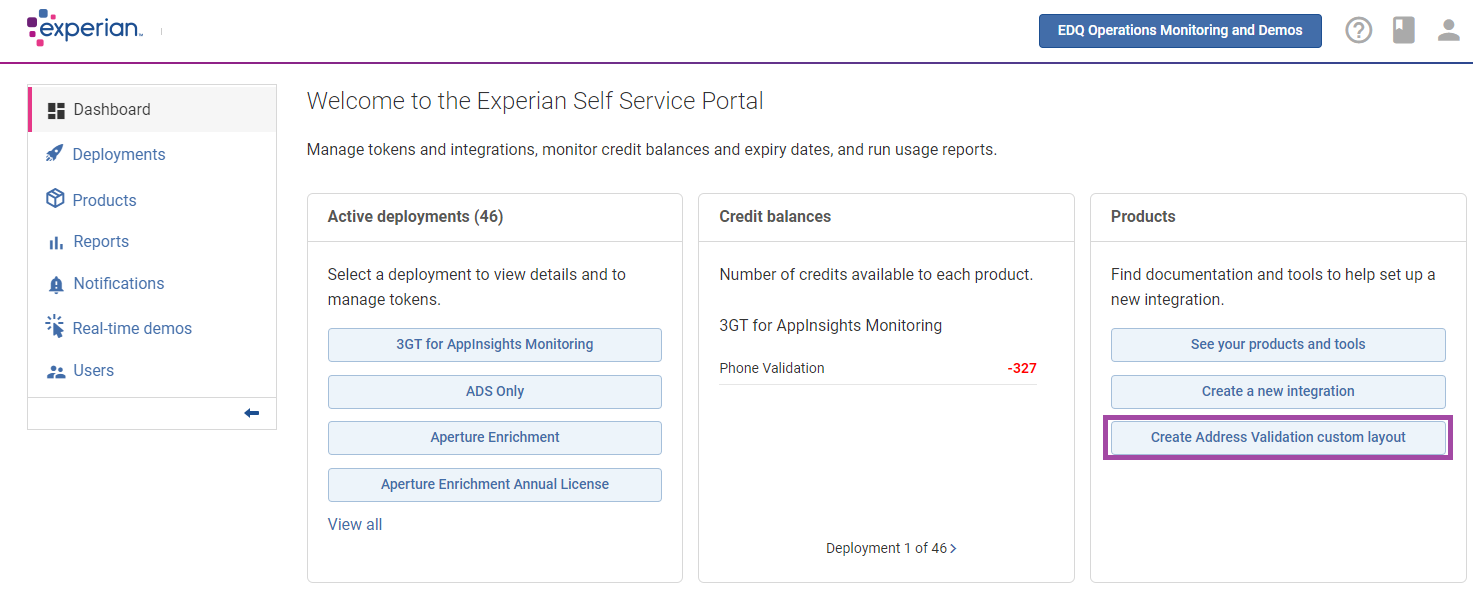The height and width of the screenshot is (597, 1473).
Task: Open Aperture Enrichment Annual License deployment
Action: tap(494, 484)
